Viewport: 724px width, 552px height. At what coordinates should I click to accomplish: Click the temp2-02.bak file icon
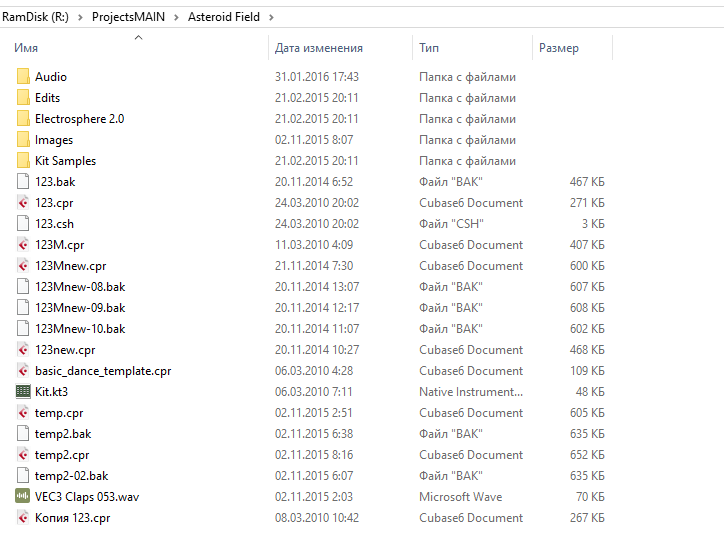coord(23,476)
